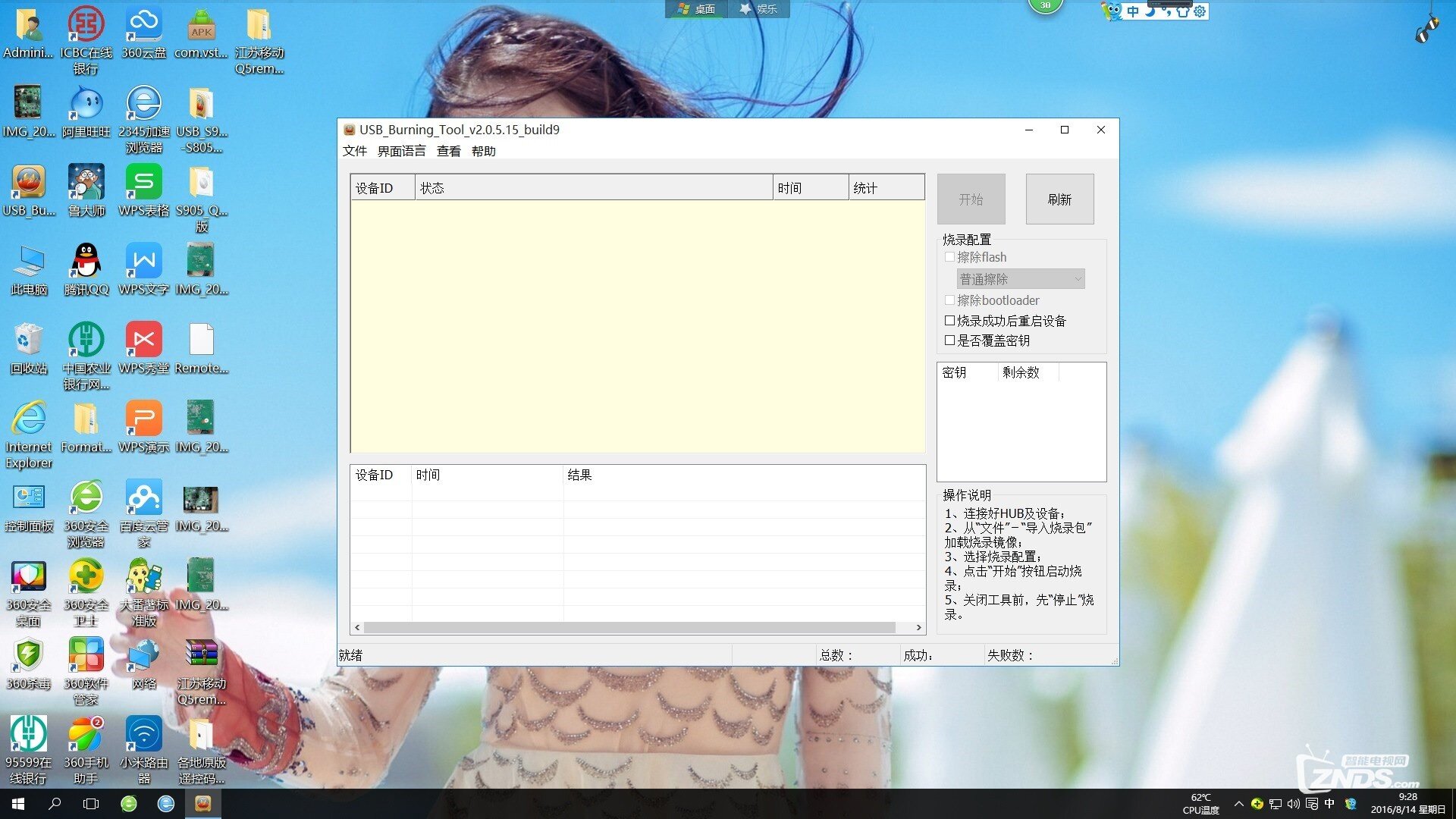The height and width of the screenshot is (819, 1456).
Task: Click the 刷新 button
Action: pos(1059,199)
